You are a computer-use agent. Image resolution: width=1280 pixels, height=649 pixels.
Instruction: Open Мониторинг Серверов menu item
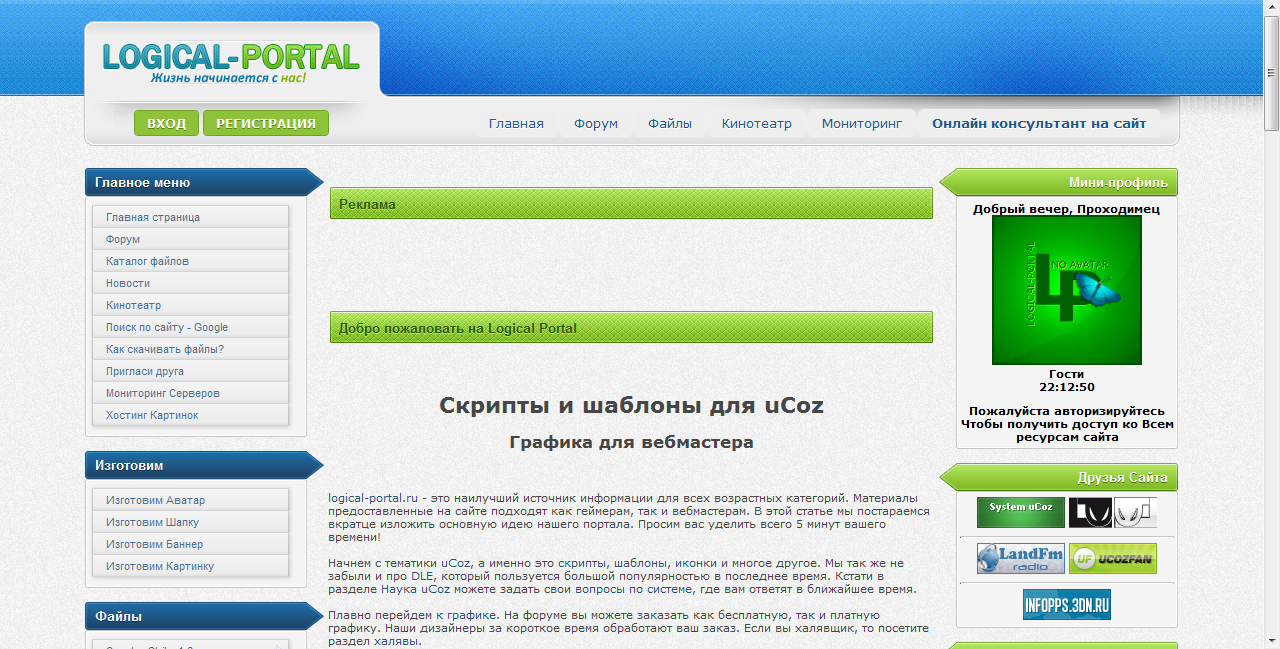191,393
